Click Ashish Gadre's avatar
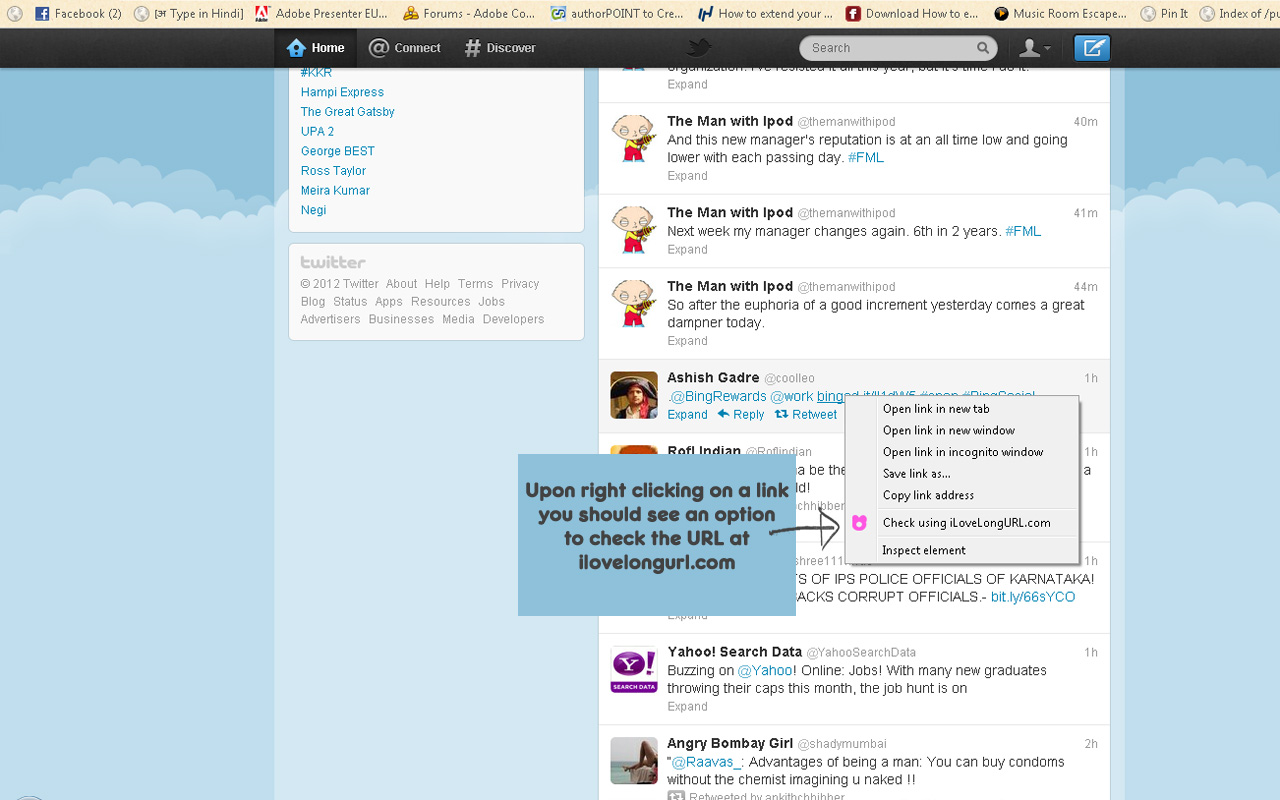The width and height of the screenshot is (1280, 800). click(634, 395)
